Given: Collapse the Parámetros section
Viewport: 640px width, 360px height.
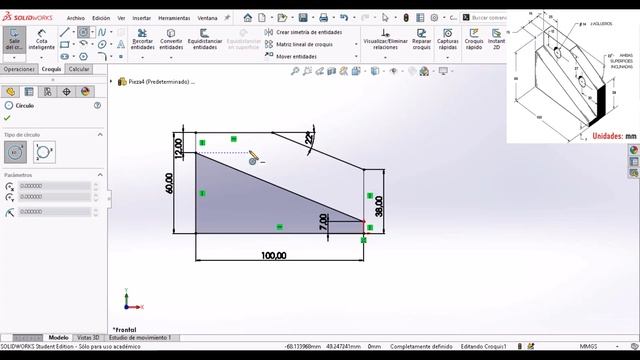Looking at the screenshot, I should 100,175.
